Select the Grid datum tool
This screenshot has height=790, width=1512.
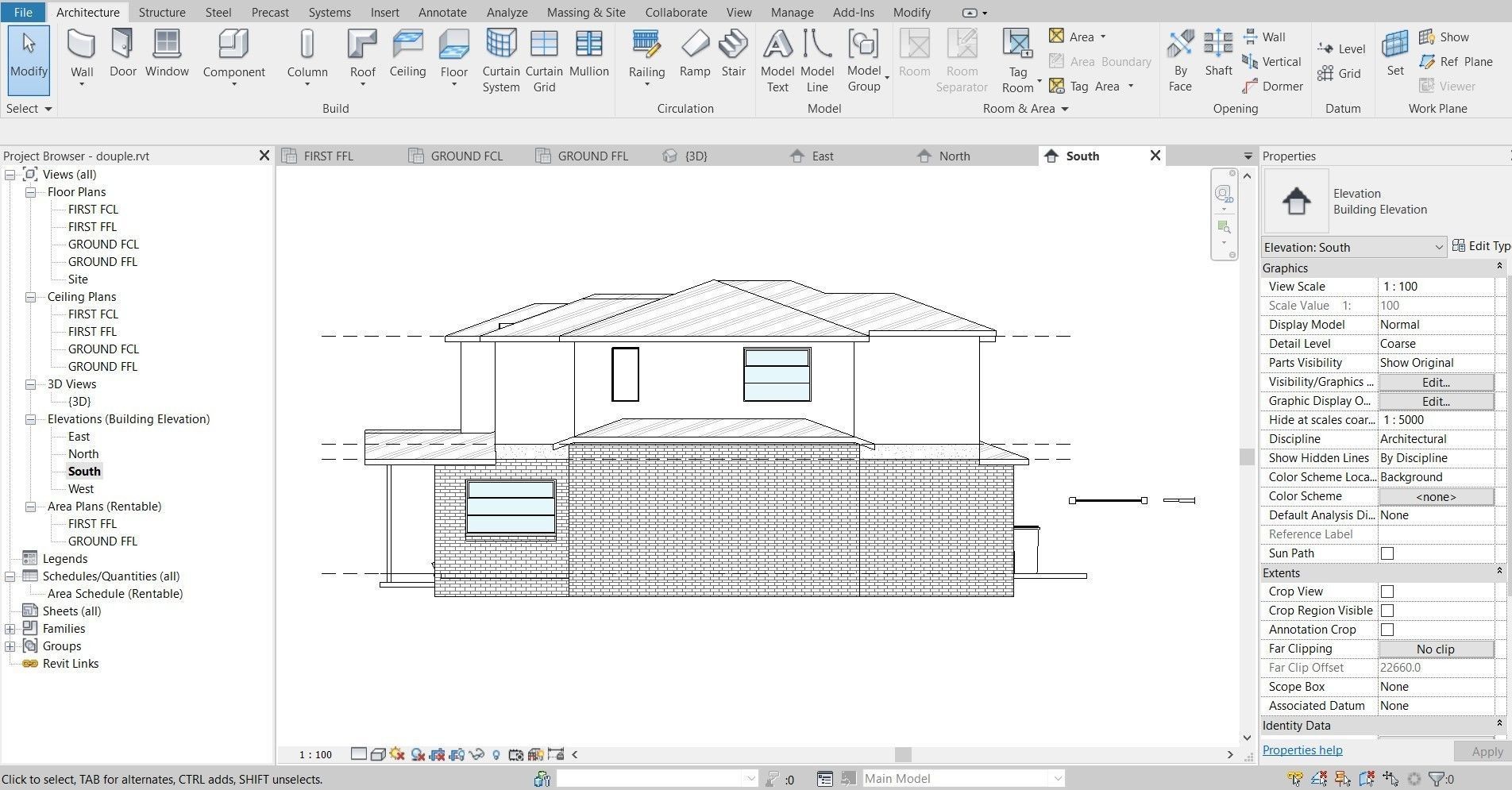click(x=1339, y=73)
